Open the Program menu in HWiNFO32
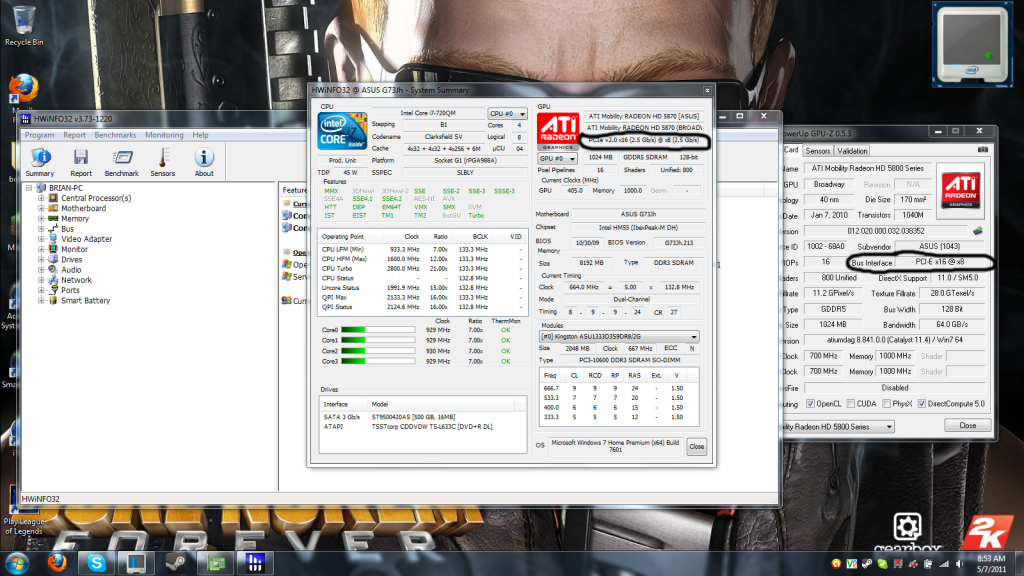Viewport: 1024px width, 576px height. [x=40, y=135]
